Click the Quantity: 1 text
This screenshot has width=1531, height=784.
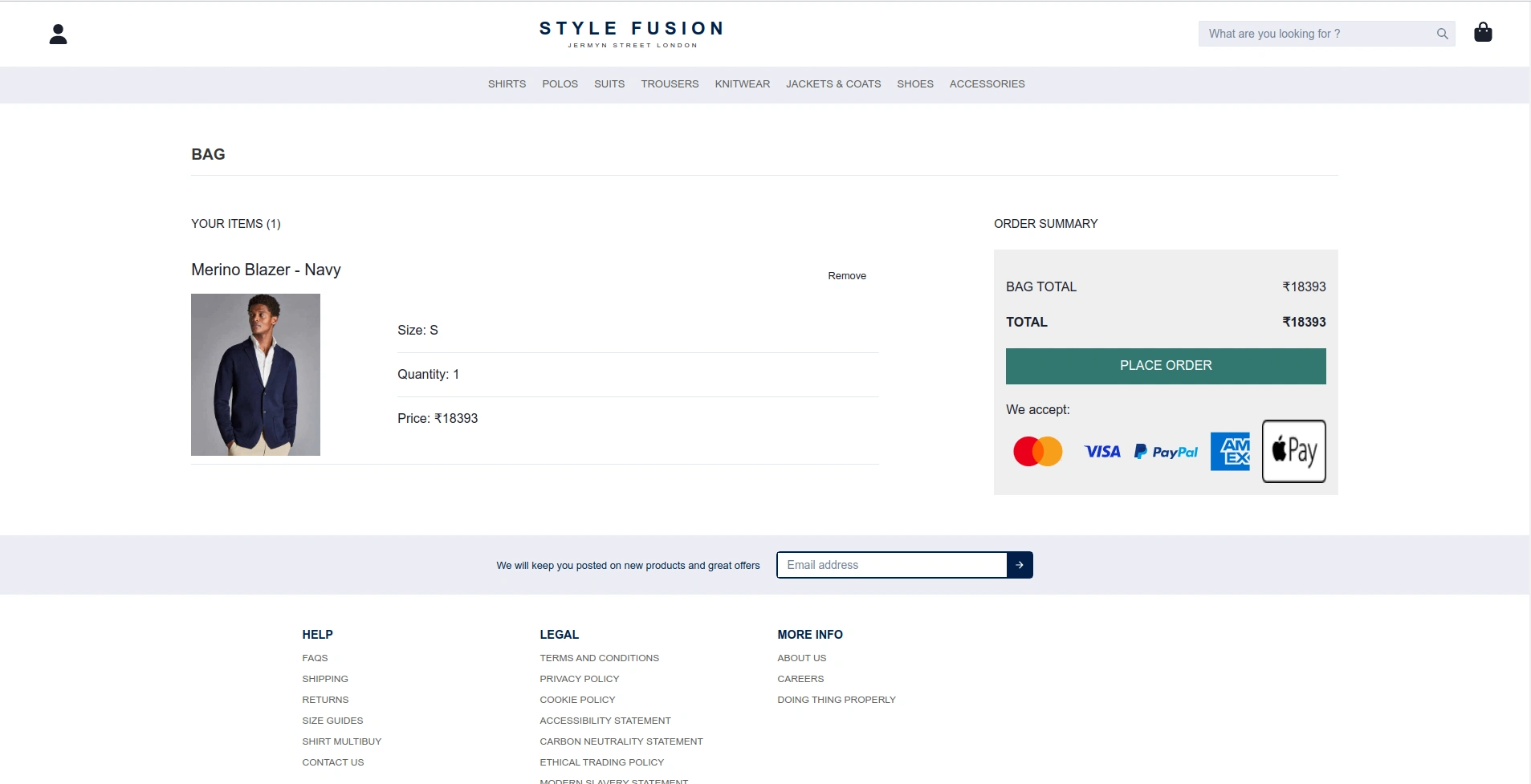pyautogui.click(x=428, y=375)
